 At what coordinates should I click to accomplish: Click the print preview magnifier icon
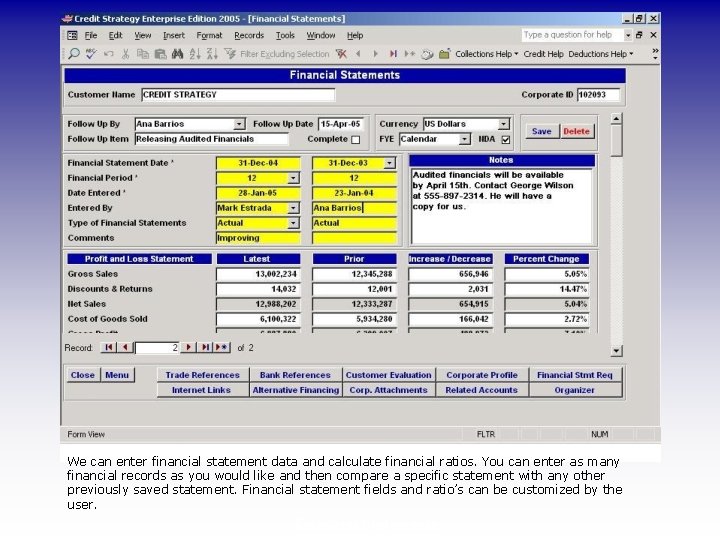pos(73,54)
